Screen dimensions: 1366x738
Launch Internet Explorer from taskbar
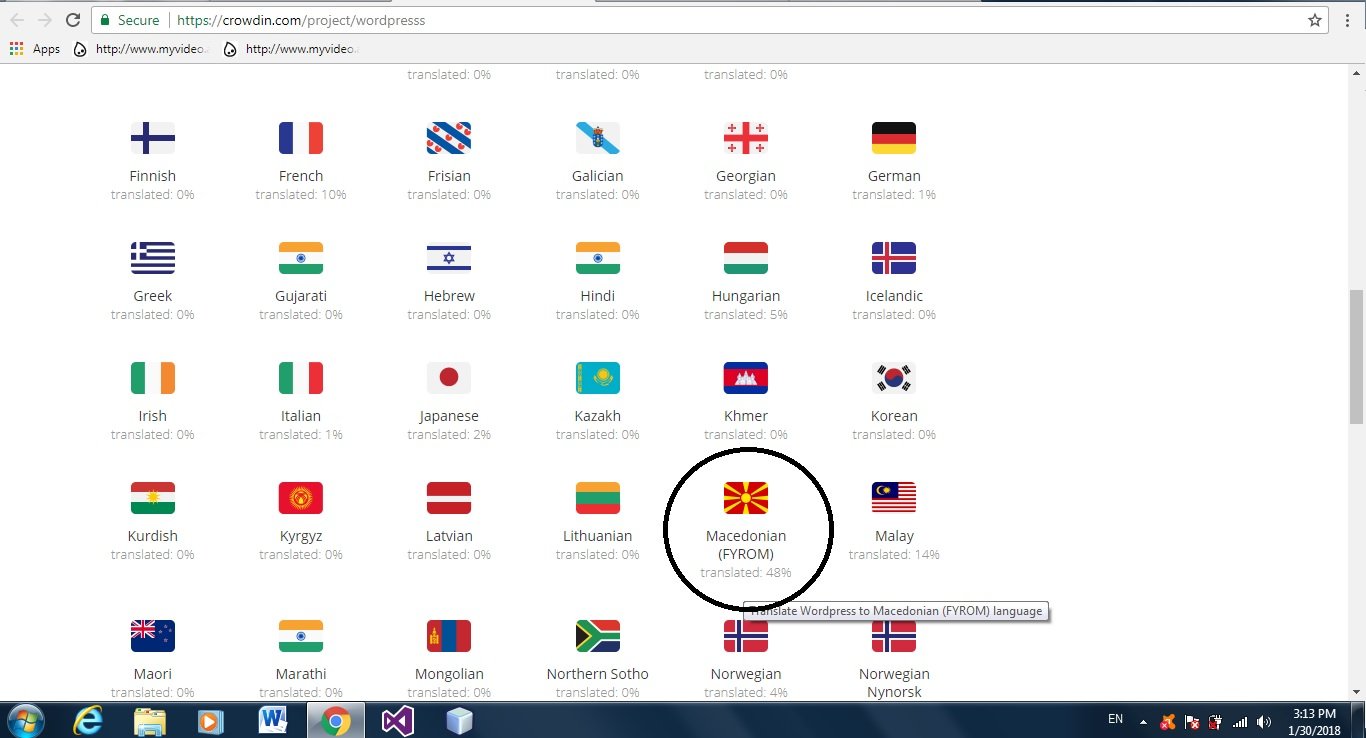pyautogui.click(x=88, y=720)
